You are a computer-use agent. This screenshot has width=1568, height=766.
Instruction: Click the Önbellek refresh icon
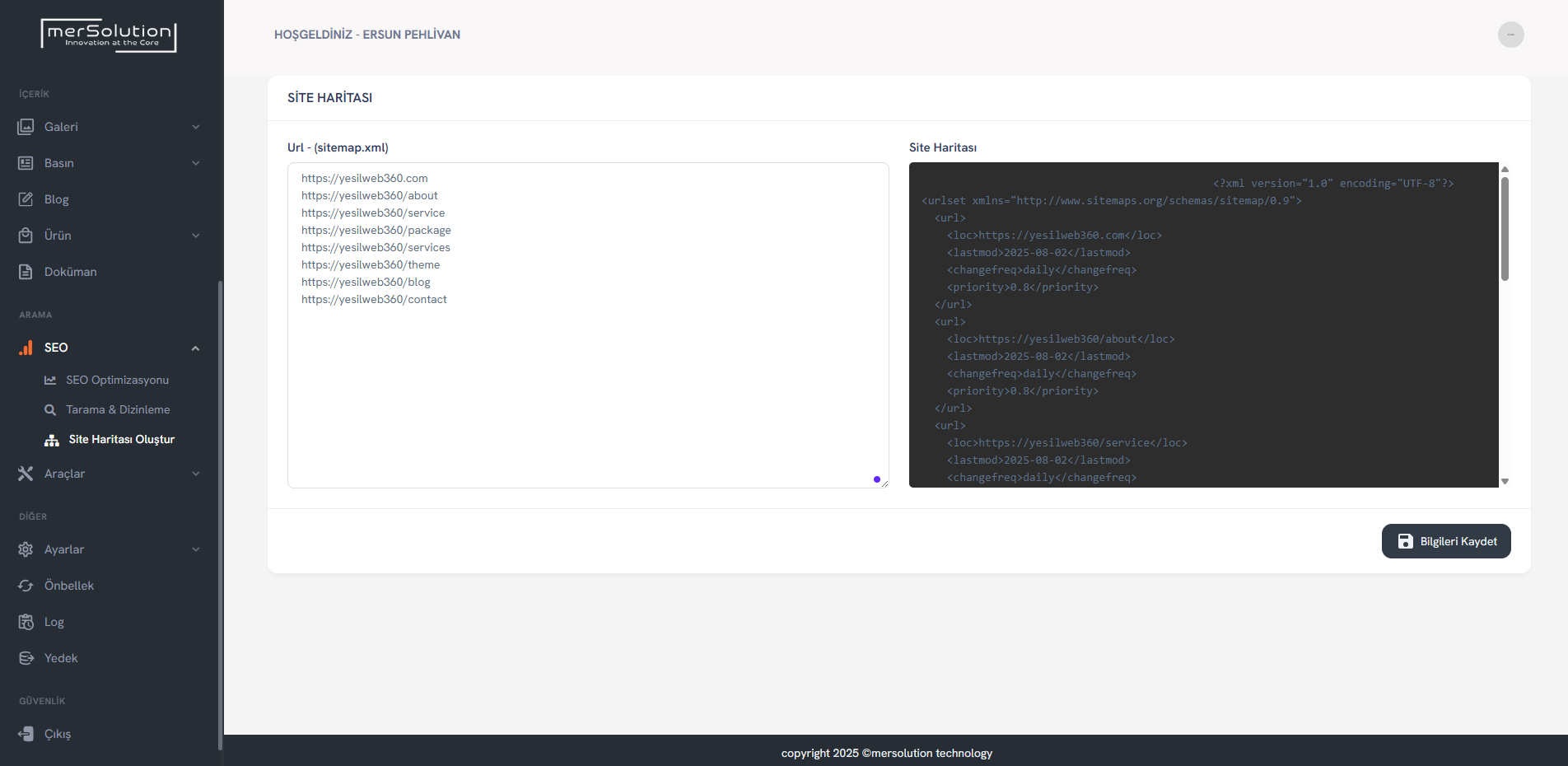pos(26,586)
